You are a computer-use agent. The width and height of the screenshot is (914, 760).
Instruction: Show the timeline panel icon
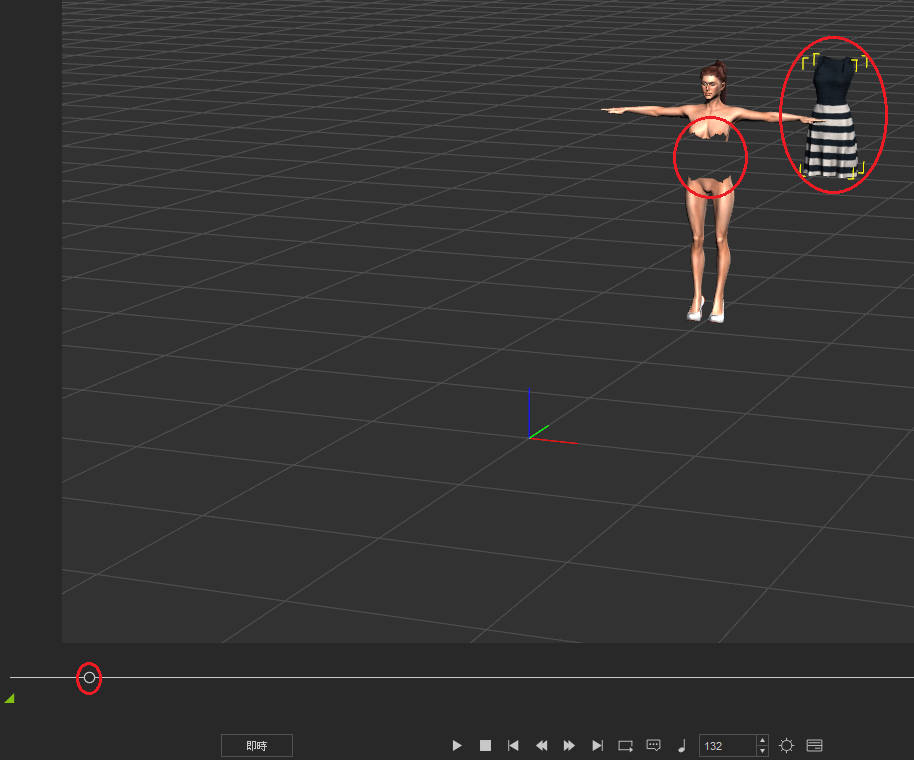[x=814, y=745]
